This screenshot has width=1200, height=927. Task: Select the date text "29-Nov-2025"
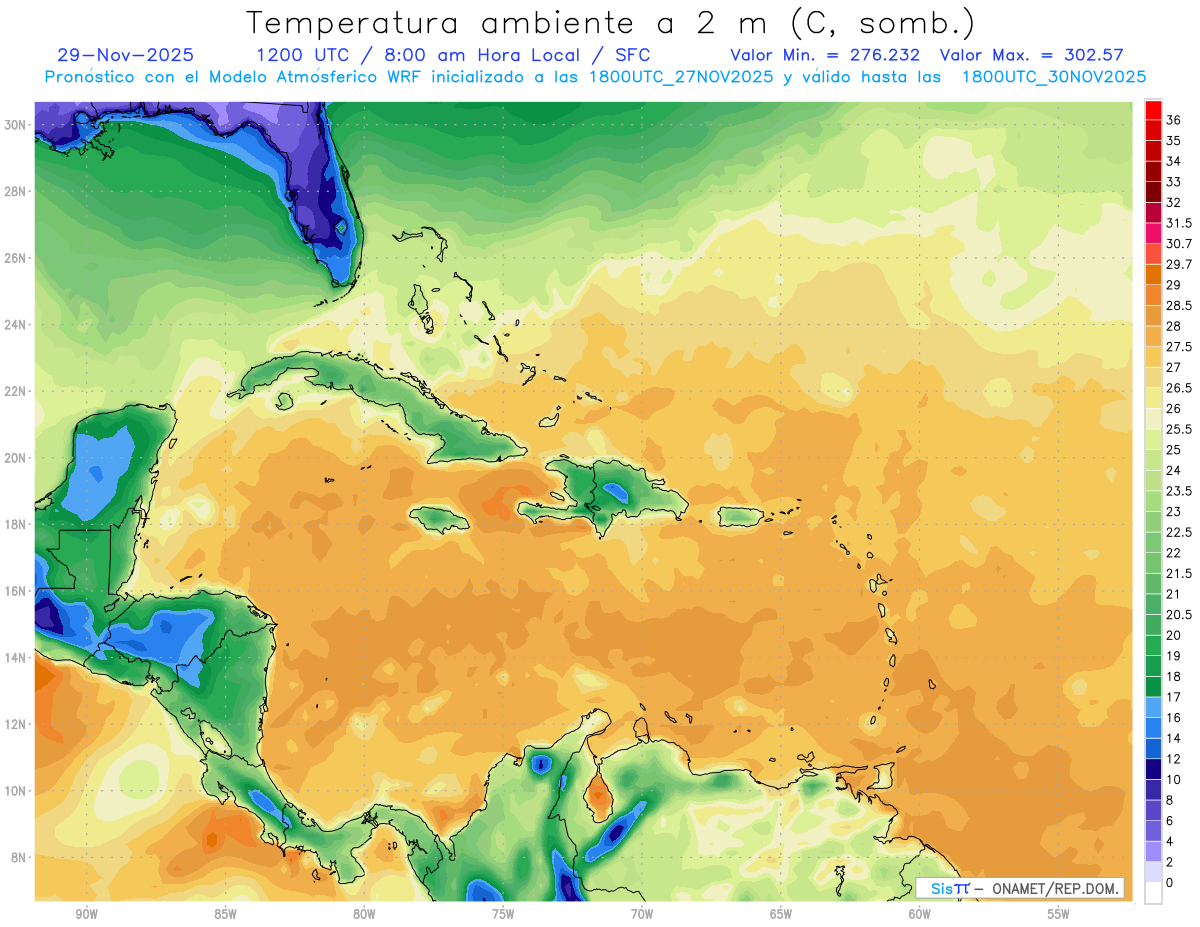[126, 55]
